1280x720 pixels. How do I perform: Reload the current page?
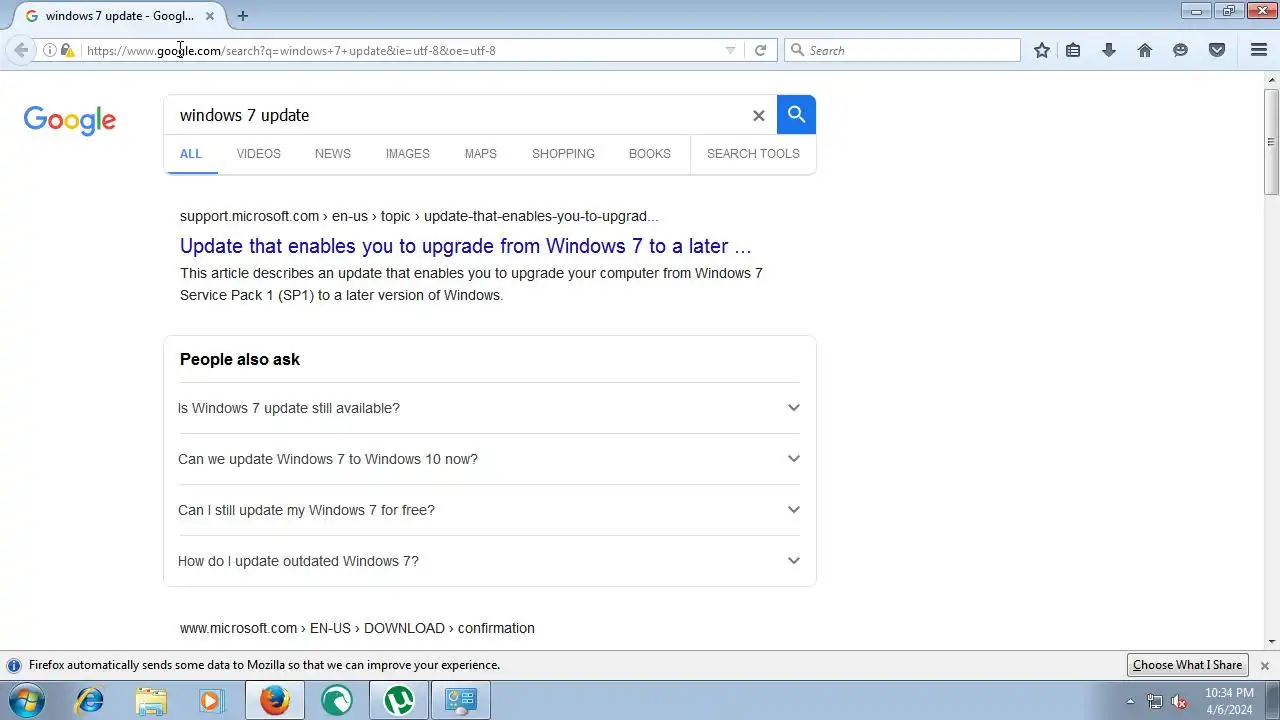[760, 50]
